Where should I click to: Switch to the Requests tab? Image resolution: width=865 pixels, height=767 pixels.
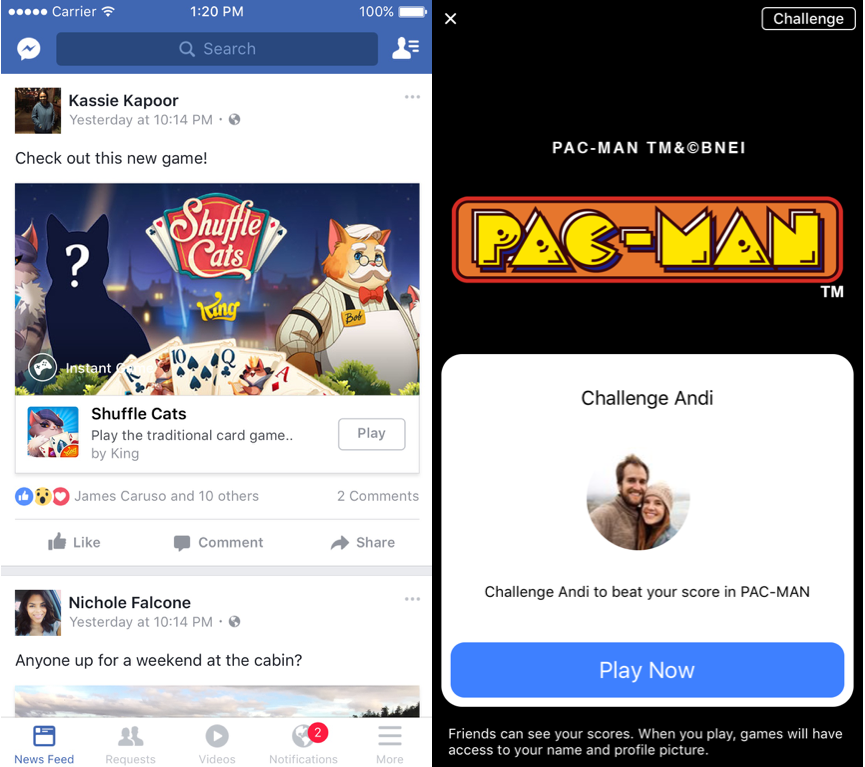pyautogui.click(x=131, y=744)
